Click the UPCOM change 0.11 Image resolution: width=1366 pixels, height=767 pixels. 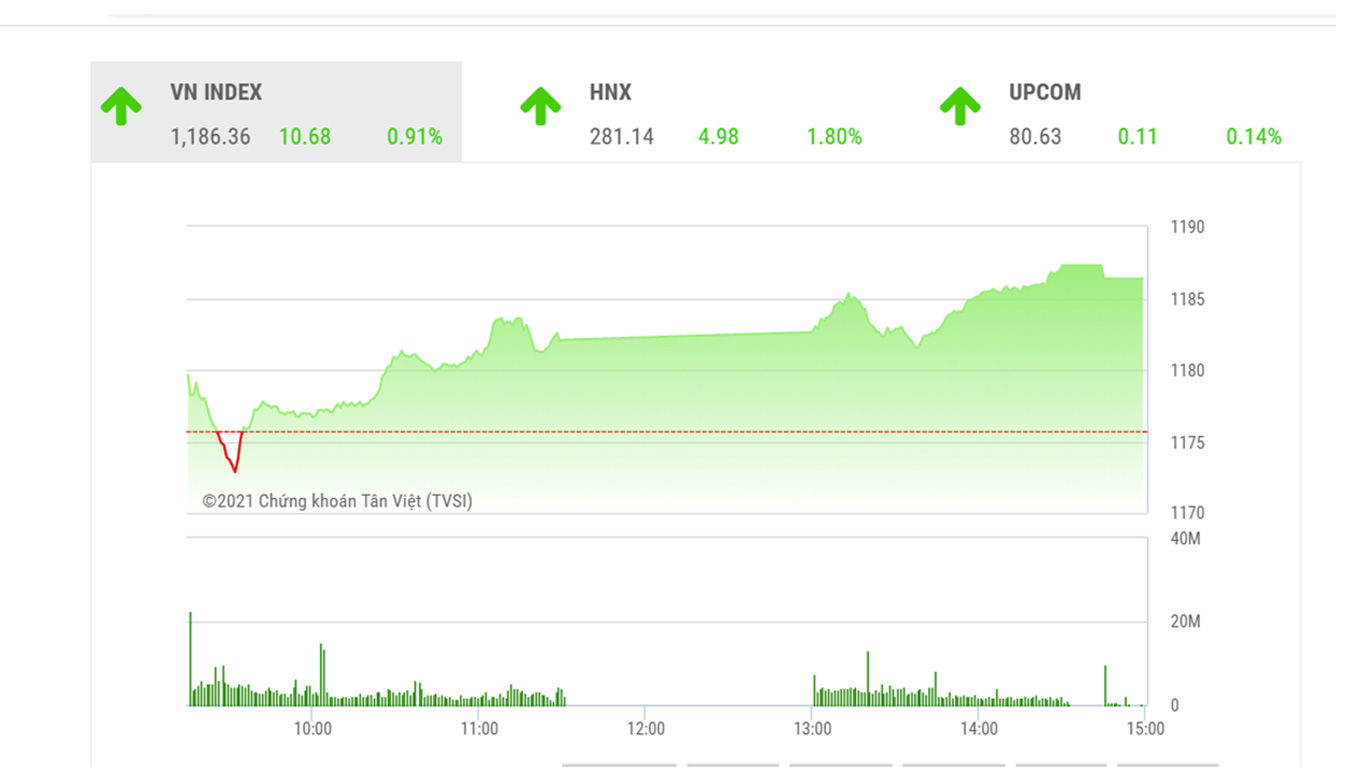click(1137, 137)
